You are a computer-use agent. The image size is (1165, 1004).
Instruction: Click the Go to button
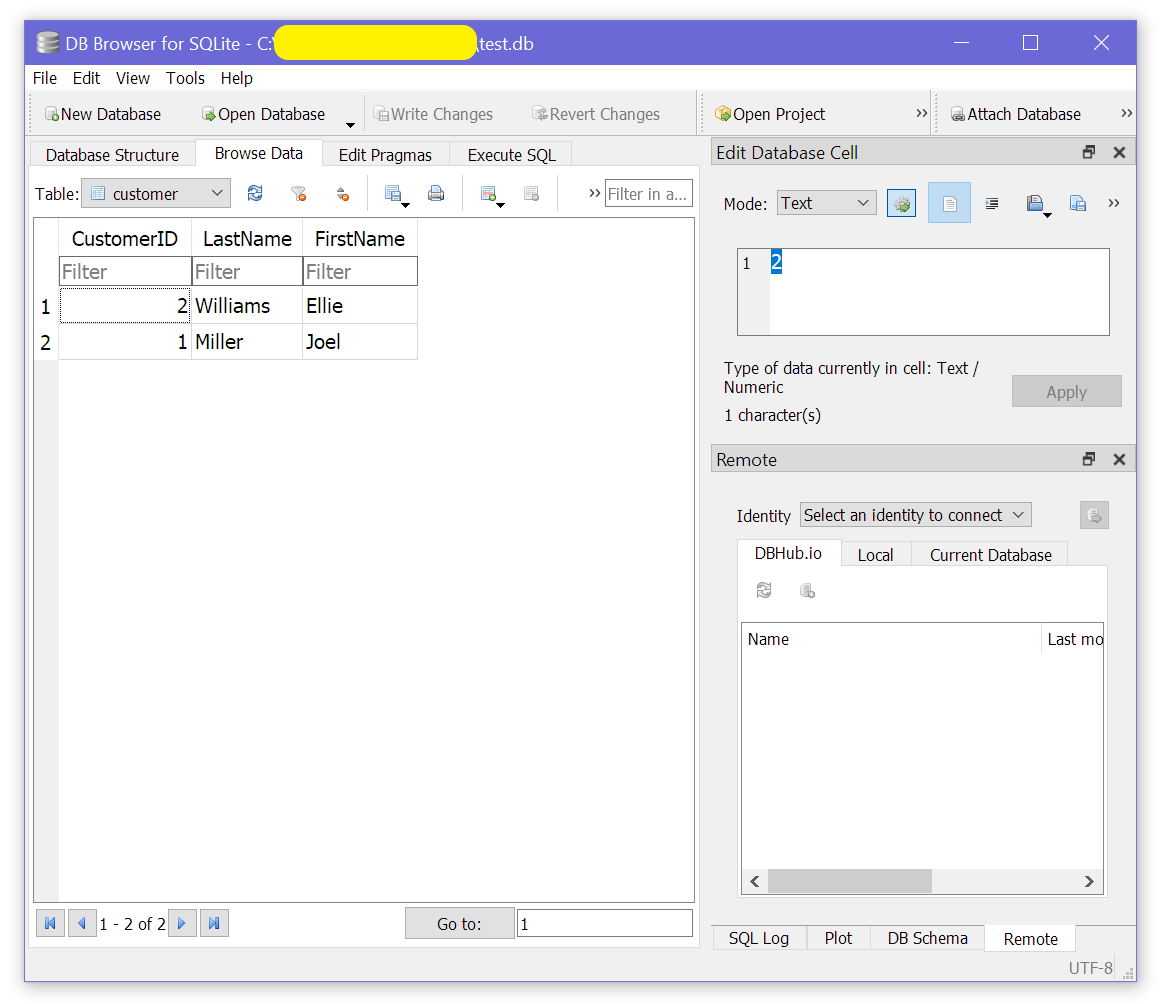coord(459,924)
